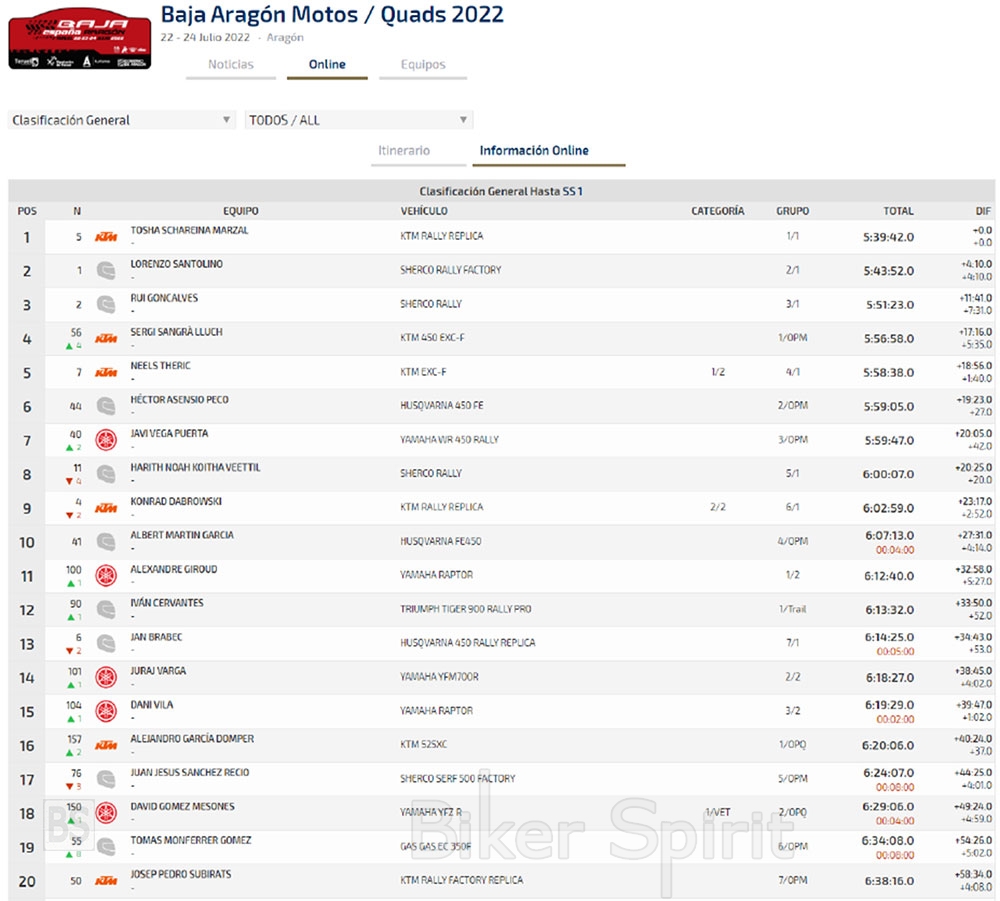Click KTM logo next to Neels Theric

(105, 373)
